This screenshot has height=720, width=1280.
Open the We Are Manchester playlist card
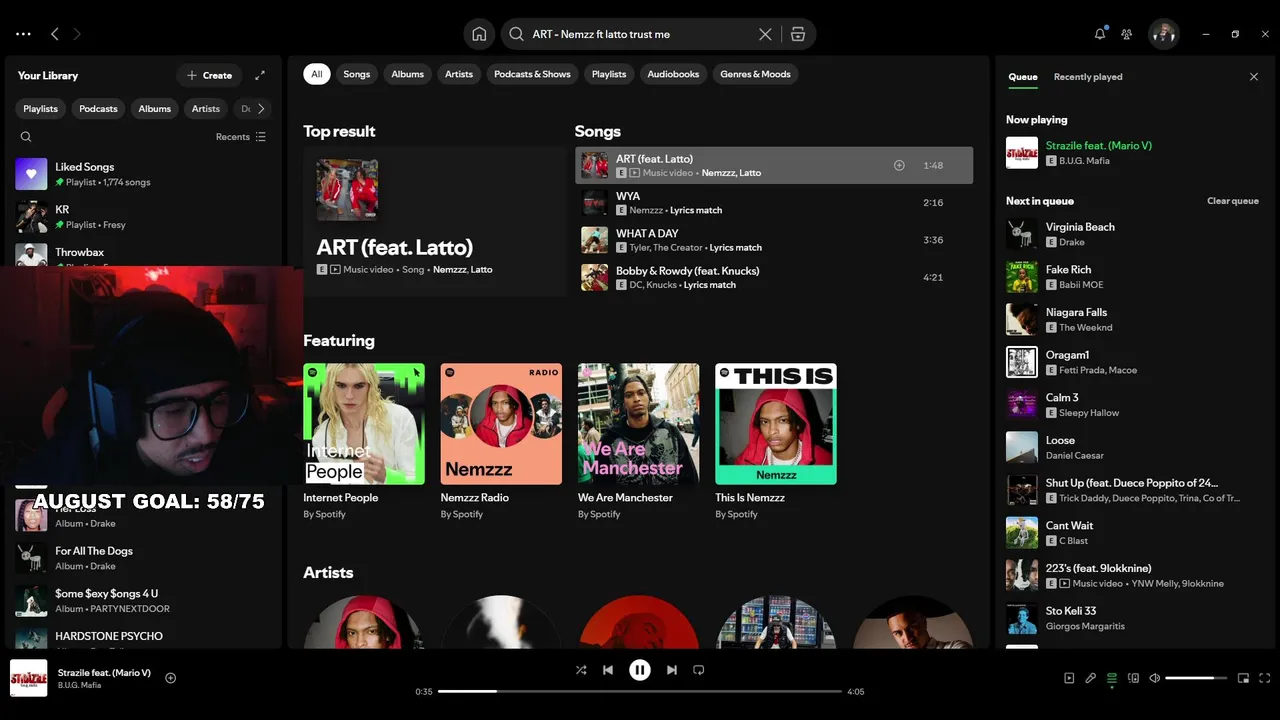(x=638, y=441)
